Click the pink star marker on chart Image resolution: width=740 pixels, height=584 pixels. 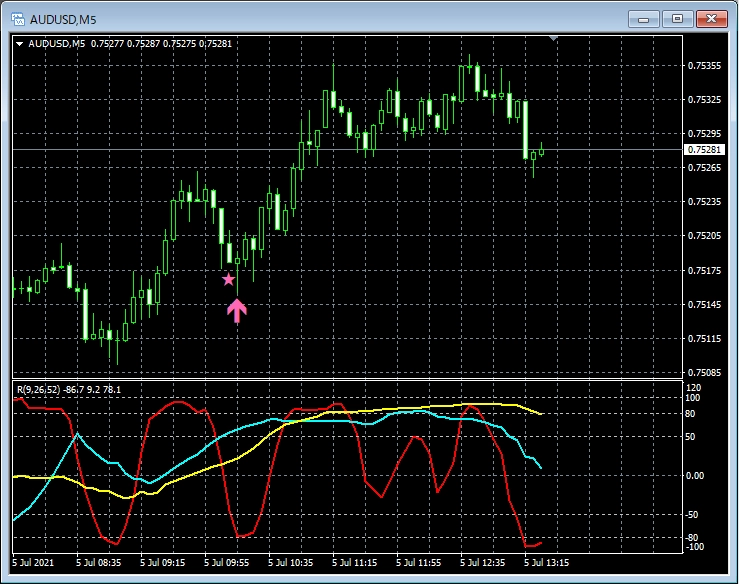[228, 280]
